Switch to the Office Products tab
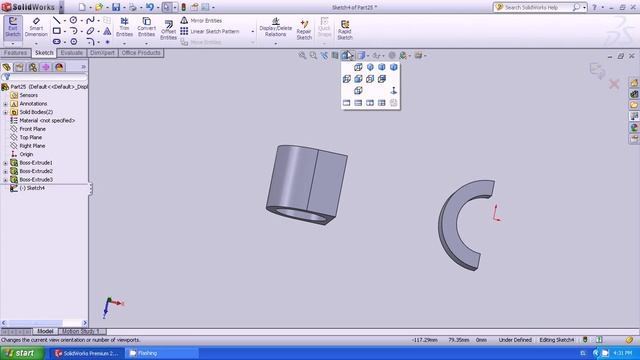 click(141, 53)
